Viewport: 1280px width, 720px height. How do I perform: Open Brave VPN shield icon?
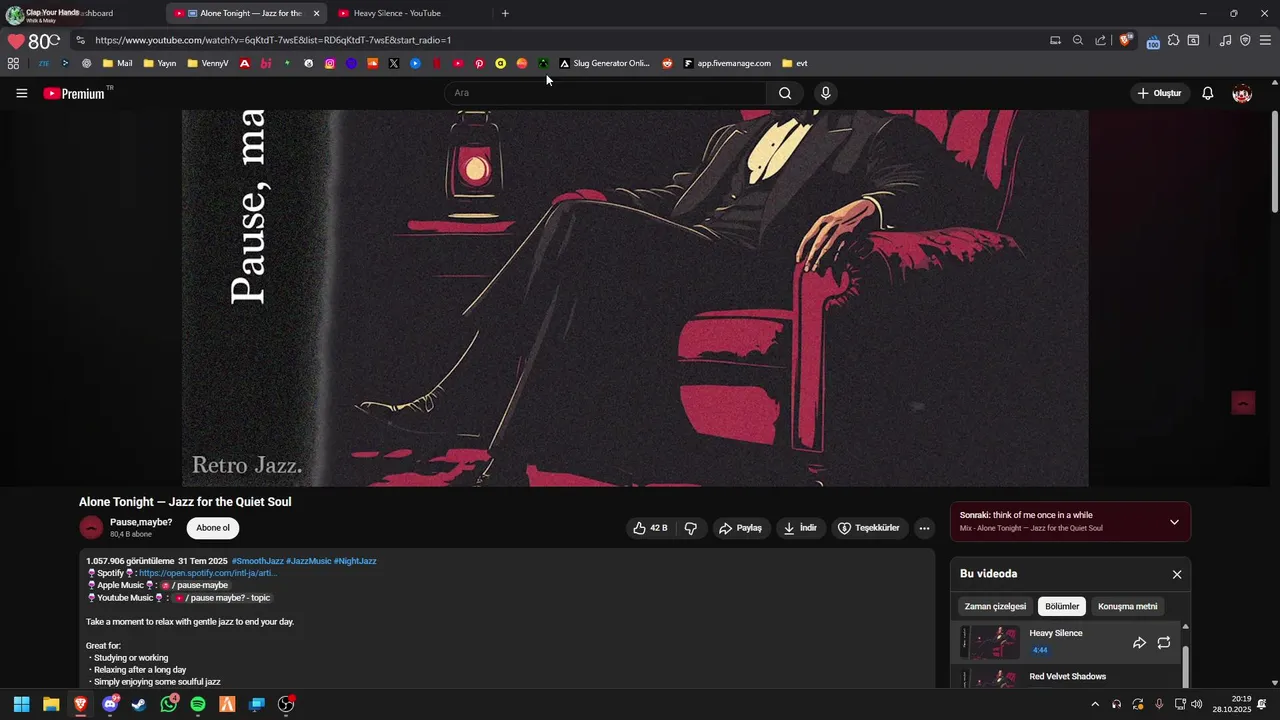pos(1245,40)
